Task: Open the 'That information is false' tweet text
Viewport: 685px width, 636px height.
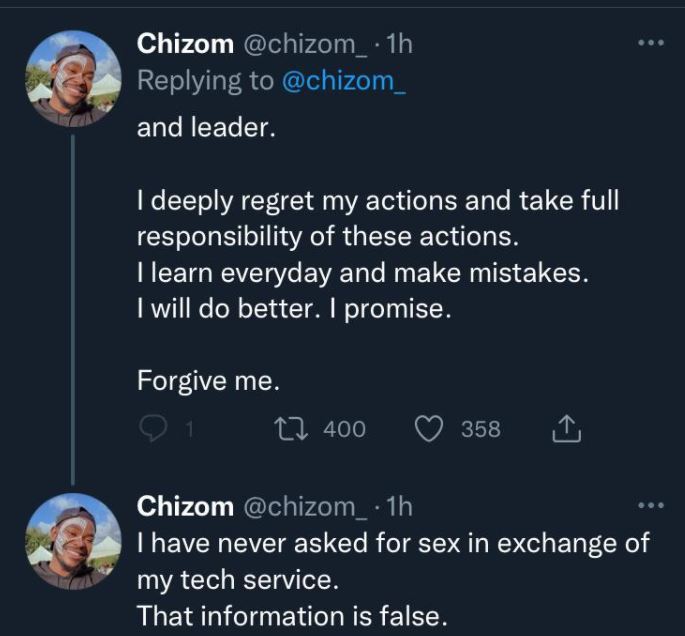Action: pos(290,613)
